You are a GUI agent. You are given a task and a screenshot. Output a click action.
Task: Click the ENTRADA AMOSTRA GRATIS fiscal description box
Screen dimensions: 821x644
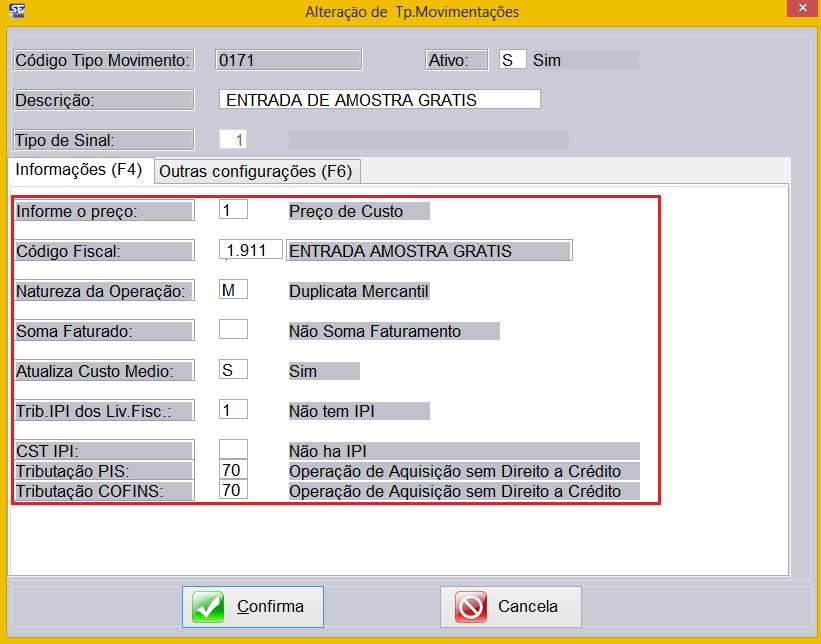[x=428, y=251]
